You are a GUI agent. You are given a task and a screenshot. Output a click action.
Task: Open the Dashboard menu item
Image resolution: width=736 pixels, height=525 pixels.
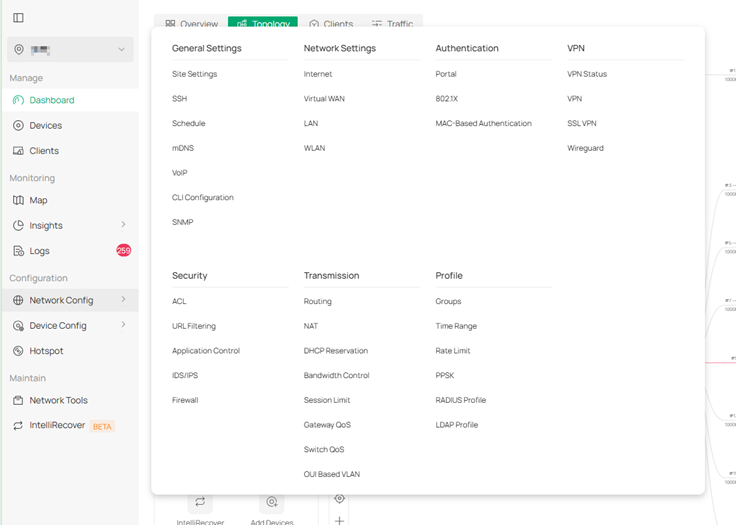click(70, 100)
